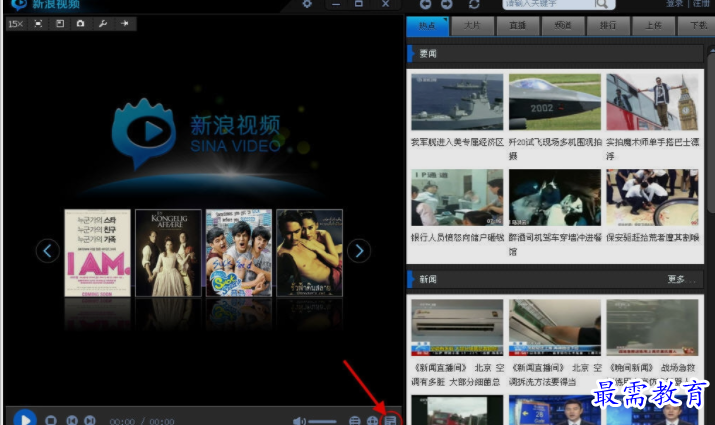The width and height of the screenshot is (715, 425).
Task: Toggle the side panel list icon
Action: tap(390, 420)
